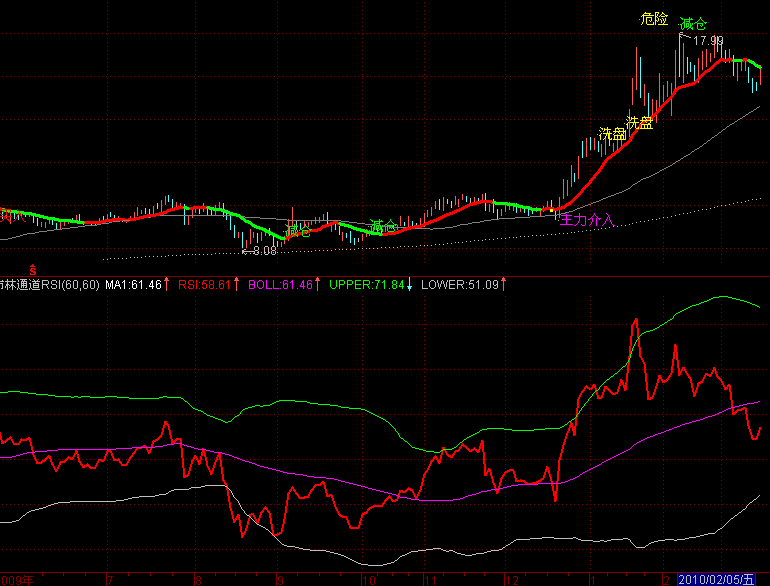The height and width of the screenshot is (586, 770).
Task: Click the 17.99 high price marker
Action: click(707, 40)
